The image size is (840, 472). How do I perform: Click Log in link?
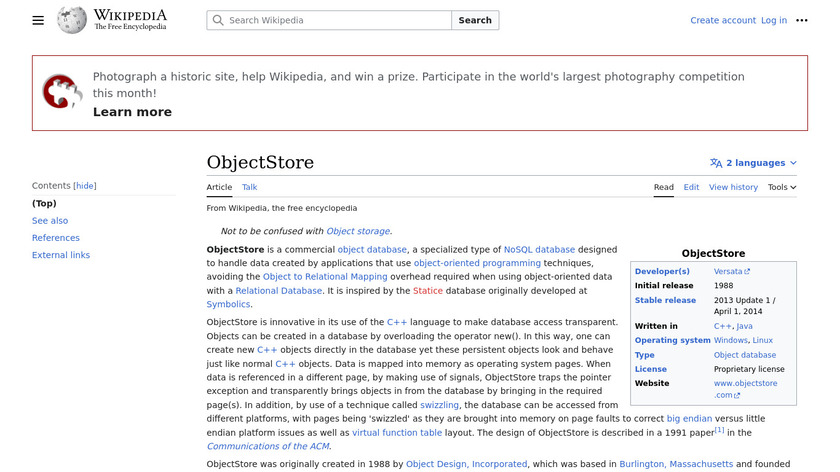pos(774,20)
